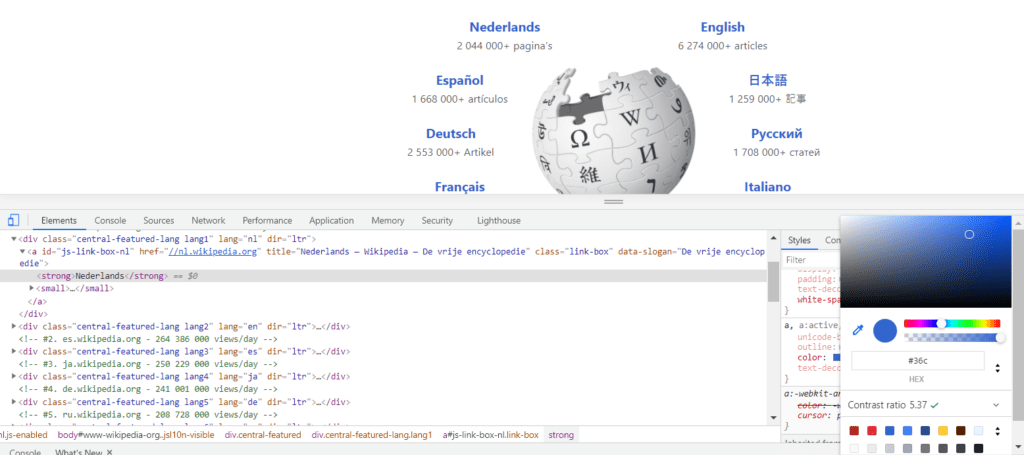Select the brown palette swatch
1024x455 pixels.
point(960,431)
